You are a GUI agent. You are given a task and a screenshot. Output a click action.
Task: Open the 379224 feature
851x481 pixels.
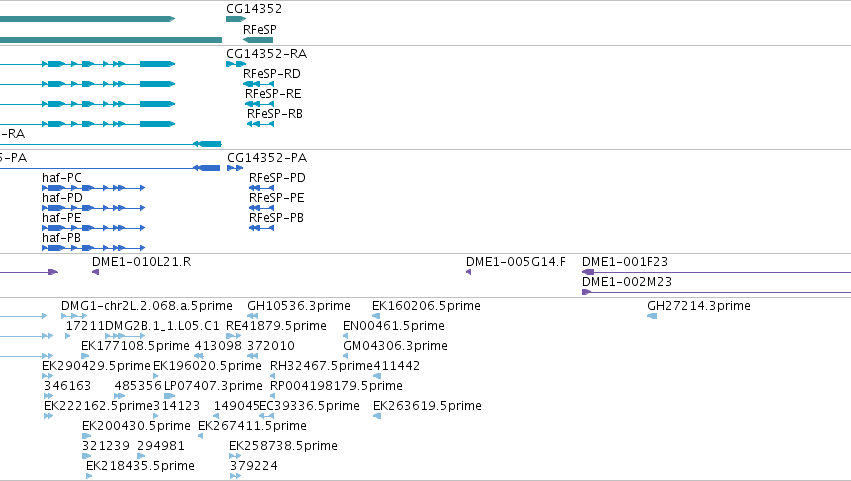(236, 476)
